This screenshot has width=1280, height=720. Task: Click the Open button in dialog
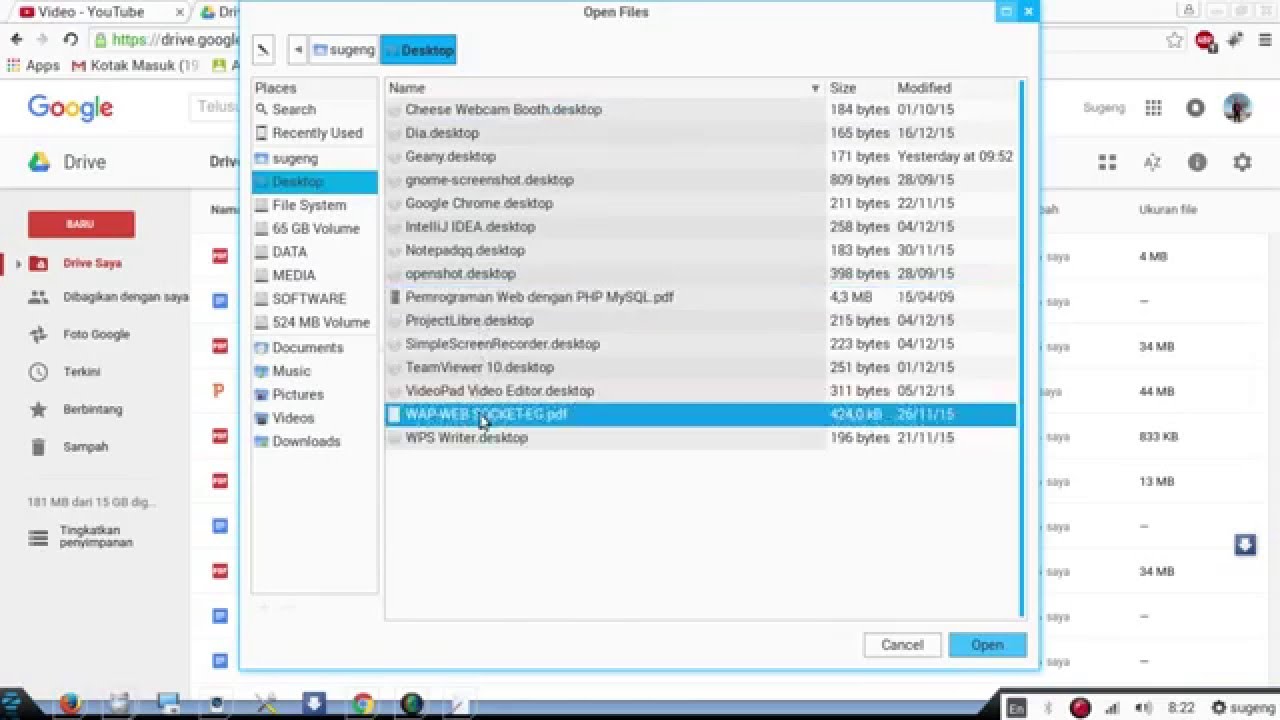987,645
